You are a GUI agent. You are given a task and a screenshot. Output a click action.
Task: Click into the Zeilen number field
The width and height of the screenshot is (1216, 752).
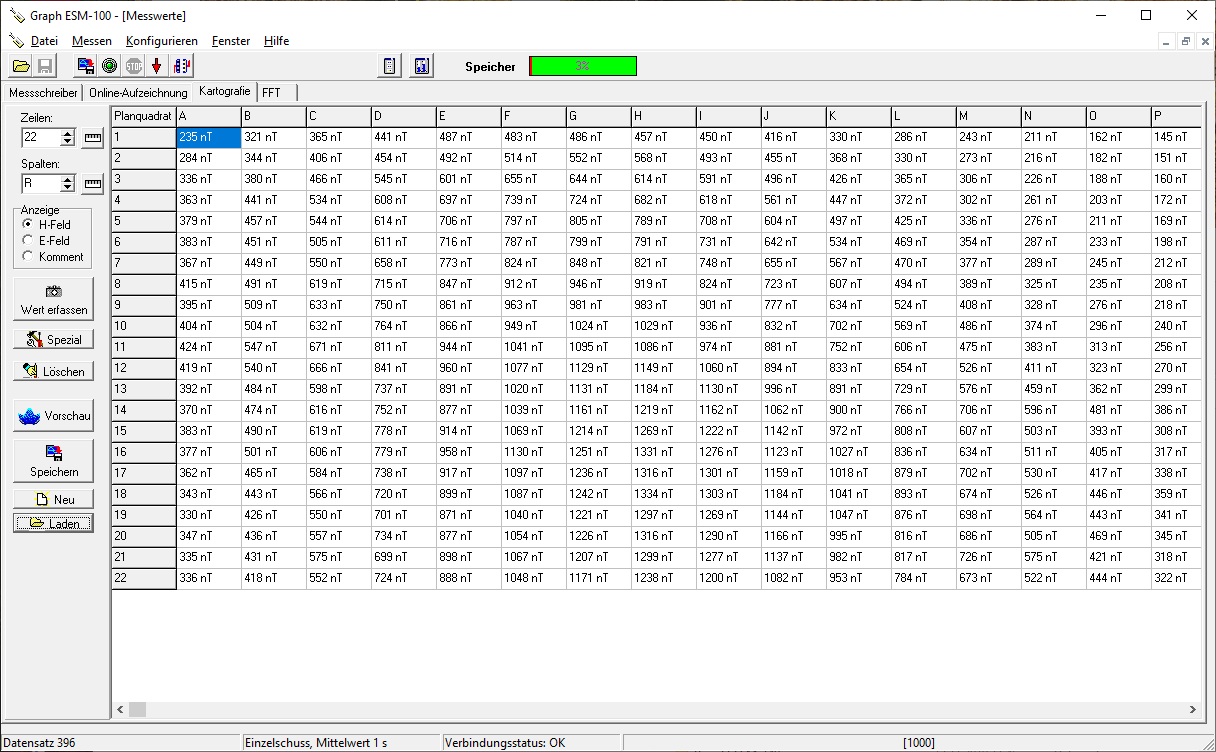pos(42,138)
